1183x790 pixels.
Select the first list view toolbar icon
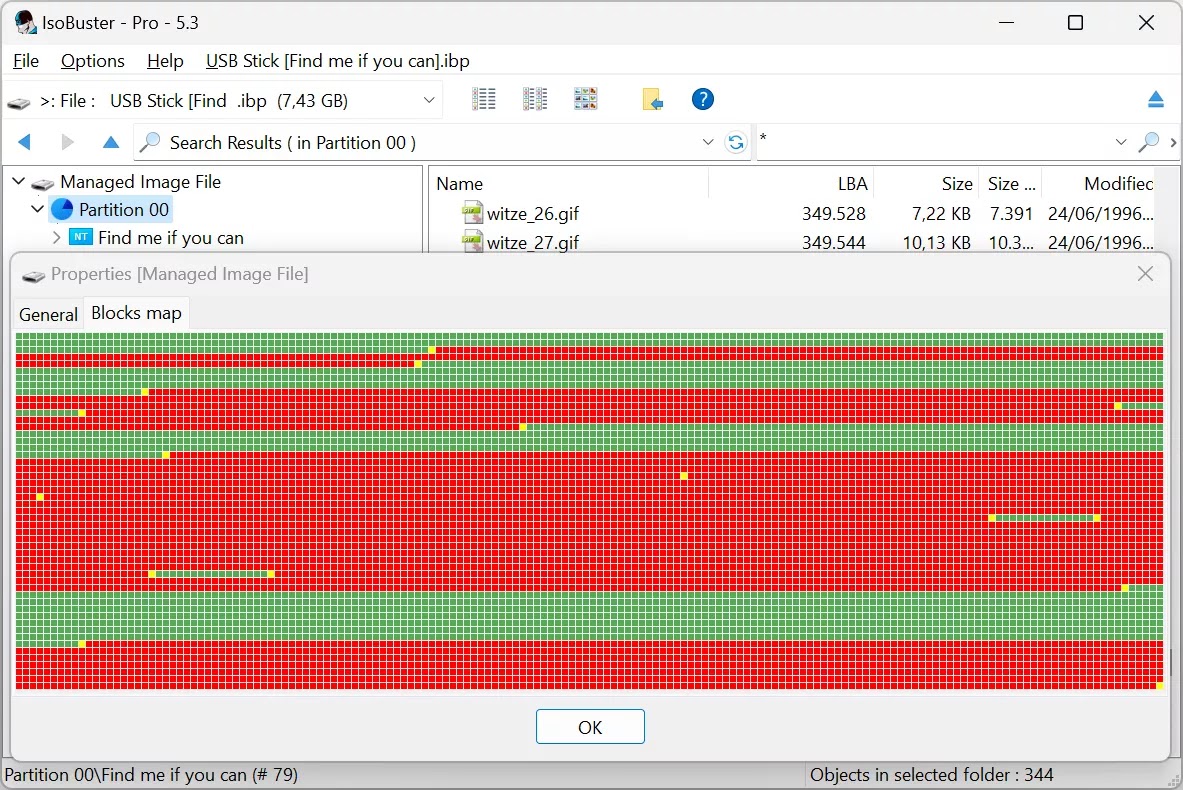click(x=484, y=99)
